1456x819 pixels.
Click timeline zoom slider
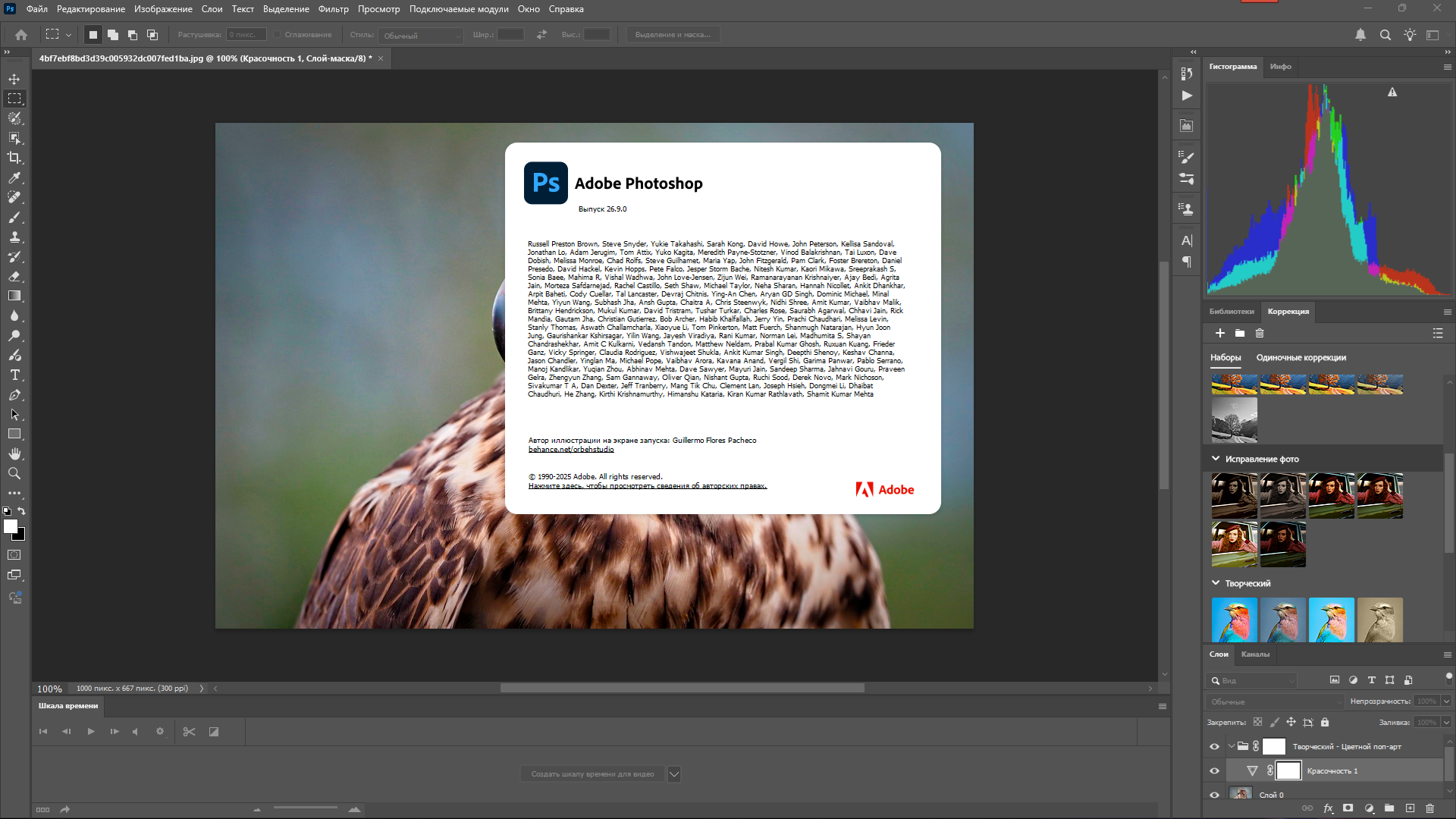[x=305, y=809]
